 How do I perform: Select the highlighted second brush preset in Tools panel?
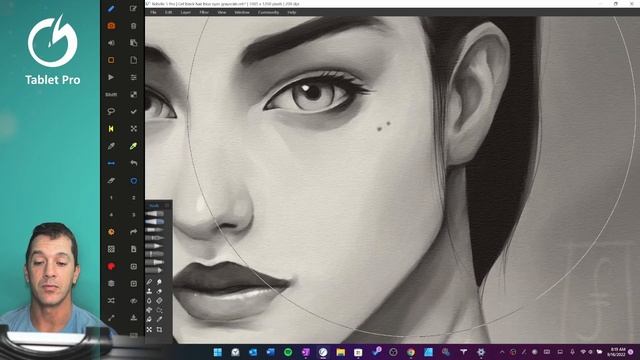click(x=155, y=222)
